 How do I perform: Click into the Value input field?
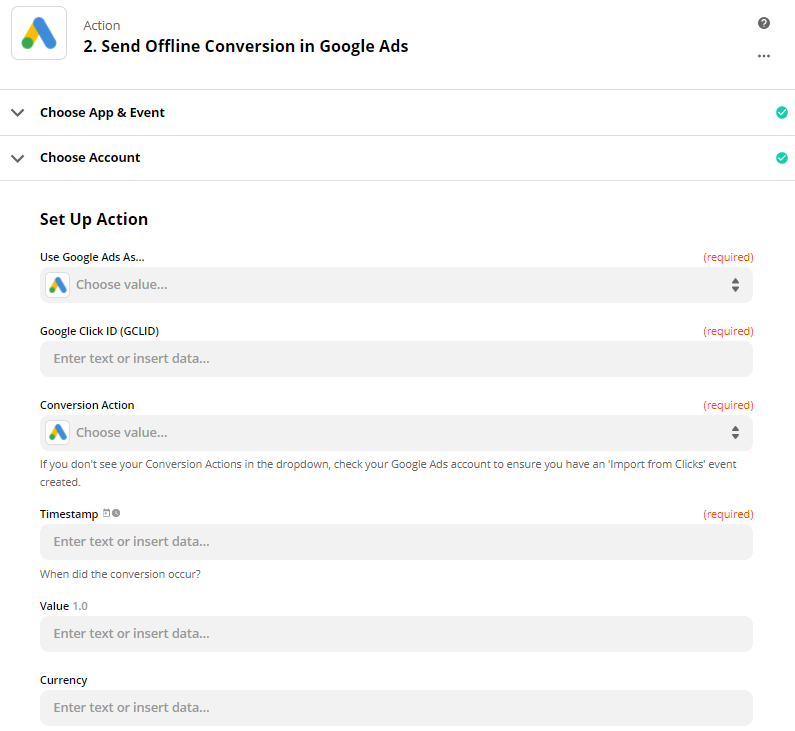click(x=396, y=634)
